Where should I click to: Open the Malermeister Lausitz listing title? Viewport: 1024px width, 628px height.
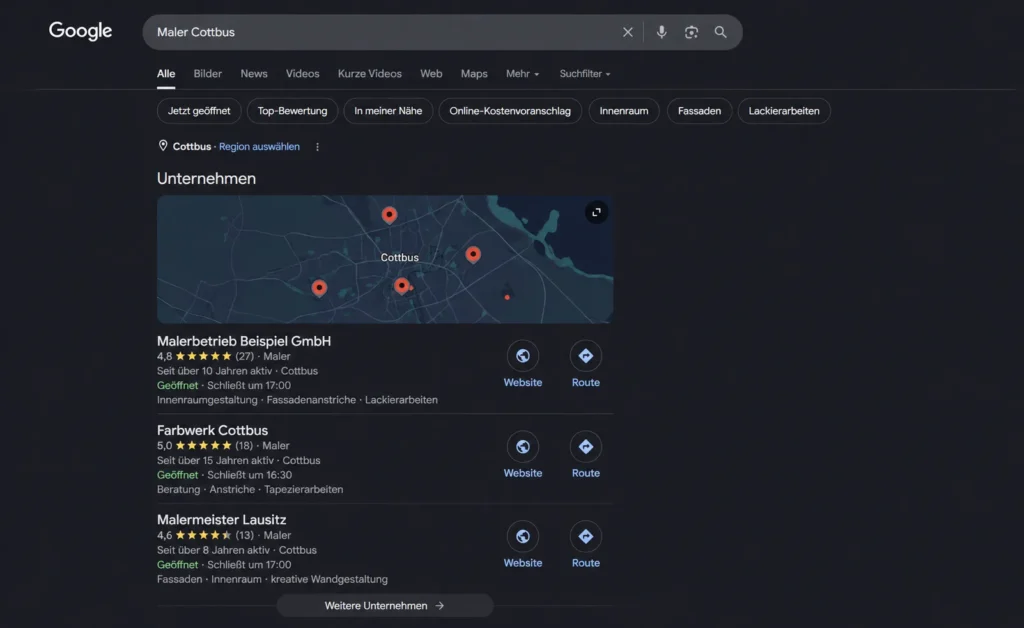[x=221, y=520]
